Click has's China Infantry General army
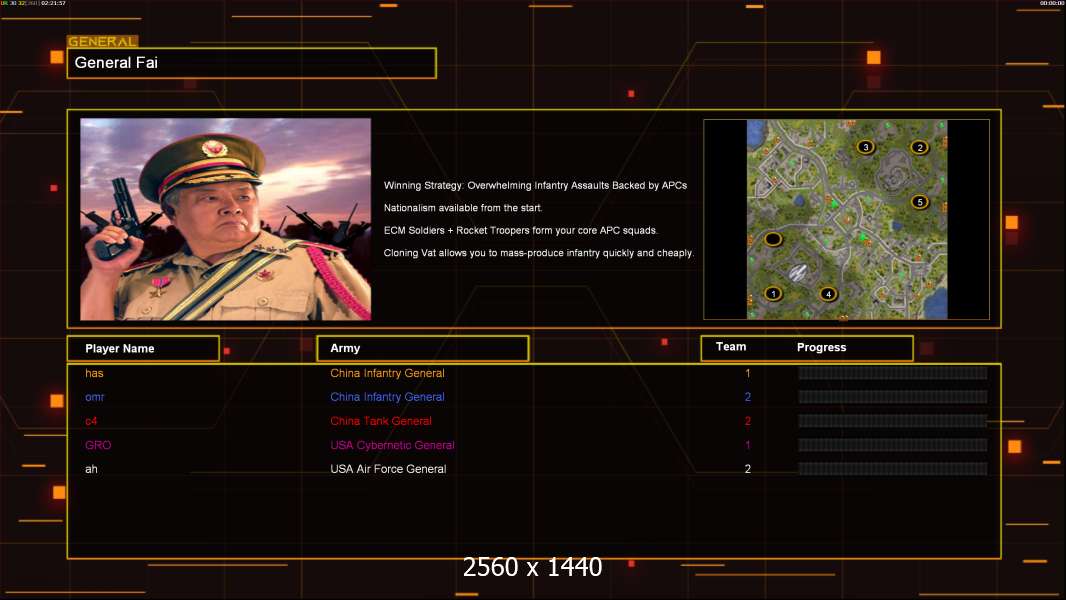 (x=387, y=373)
